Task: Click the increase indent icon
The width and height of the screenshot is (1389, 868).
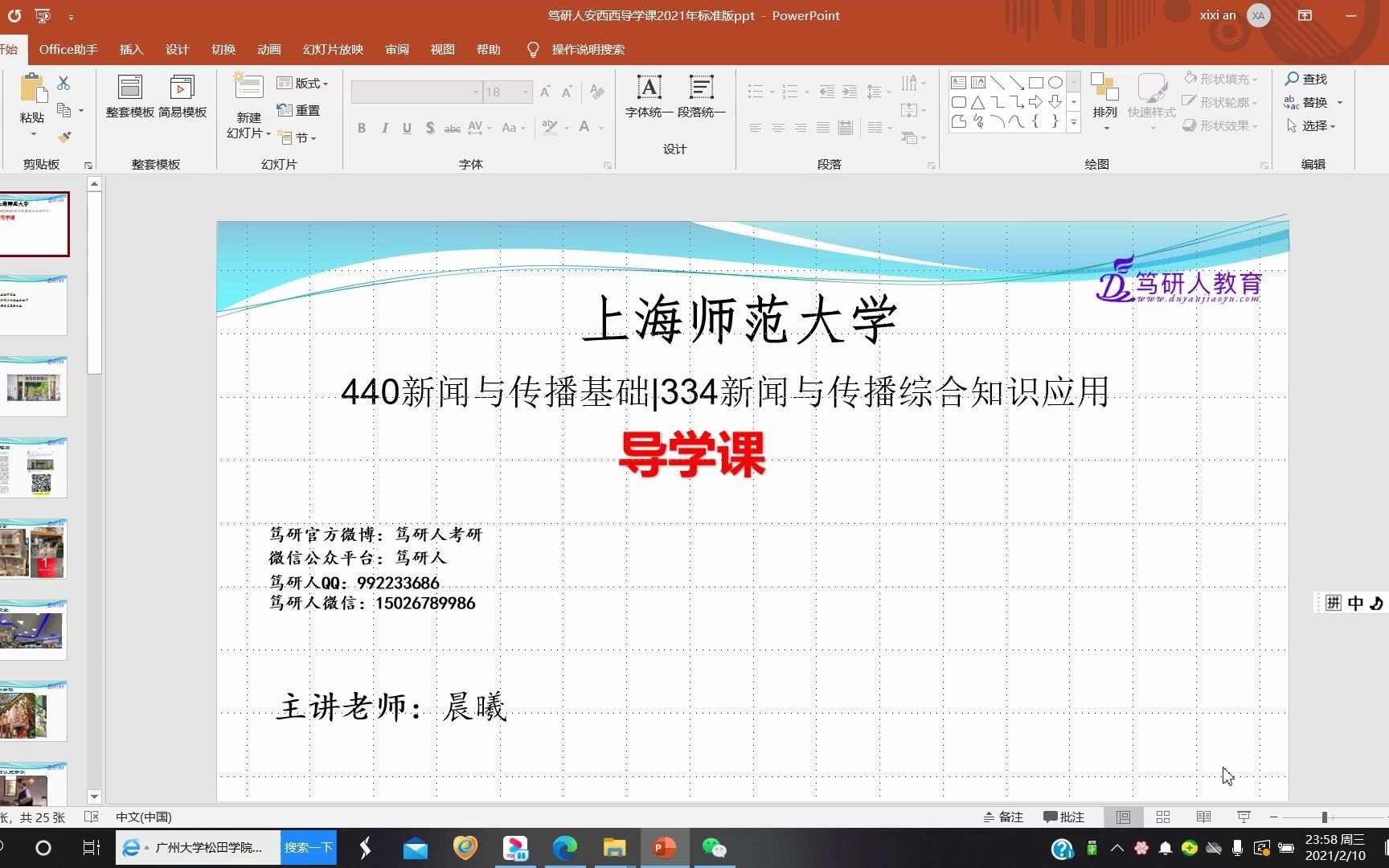Action: [850, 92]
